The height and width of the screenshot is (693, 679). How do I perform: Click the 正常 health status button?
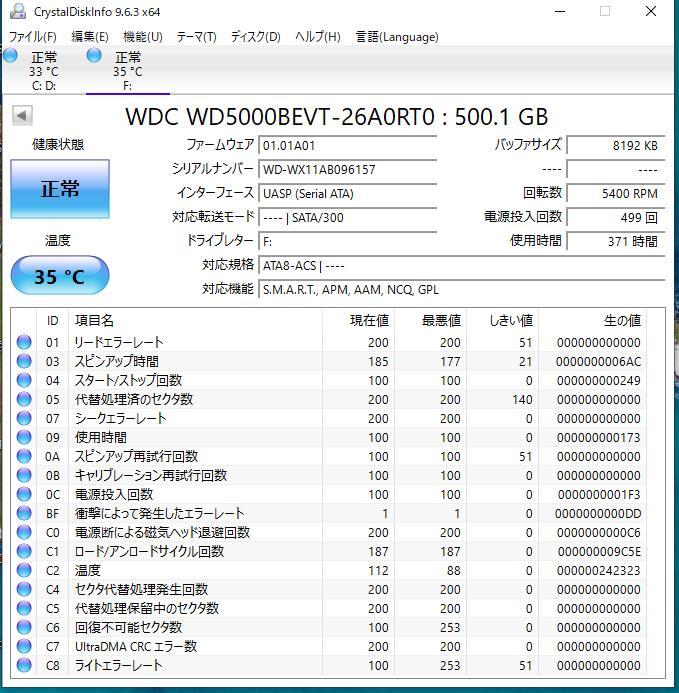60,189
